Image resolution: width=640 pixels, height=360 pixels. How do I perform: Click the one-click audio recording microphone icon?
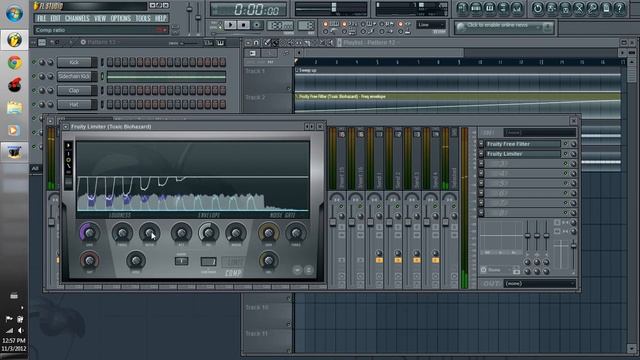(x=593, y=8)
